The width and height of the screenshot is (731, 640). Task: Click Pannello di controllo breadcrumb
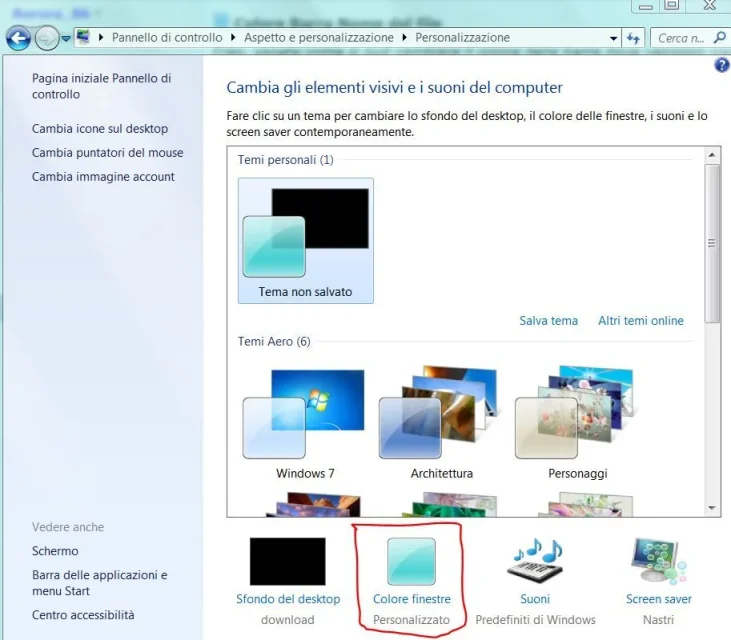(x=167, y=37)
